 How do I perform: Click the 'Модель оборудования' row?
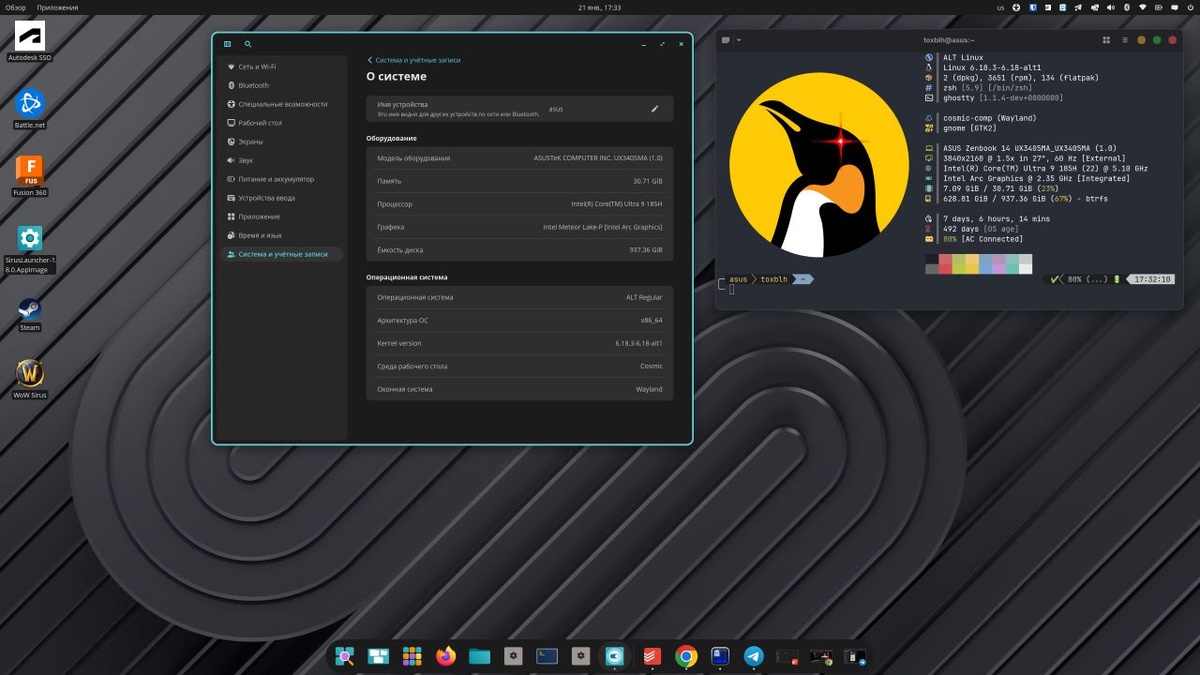click(520, 158)
